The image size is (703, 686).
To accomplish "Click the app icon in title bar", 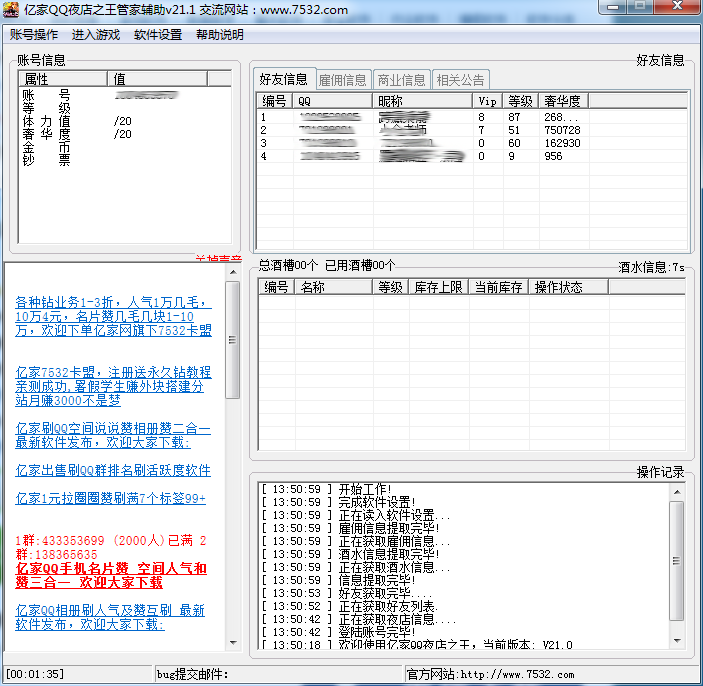I will point(11,10).
